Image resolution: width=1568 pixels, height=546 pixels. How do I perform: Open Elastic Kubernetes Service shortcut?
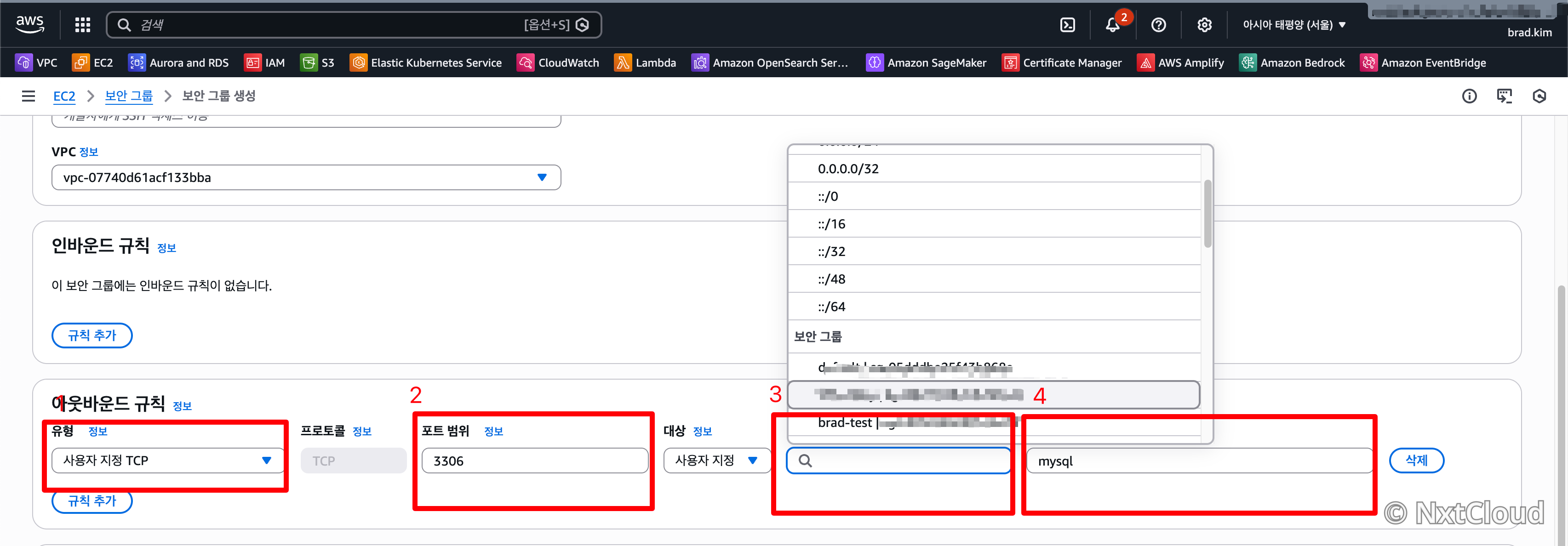(425, 62)
